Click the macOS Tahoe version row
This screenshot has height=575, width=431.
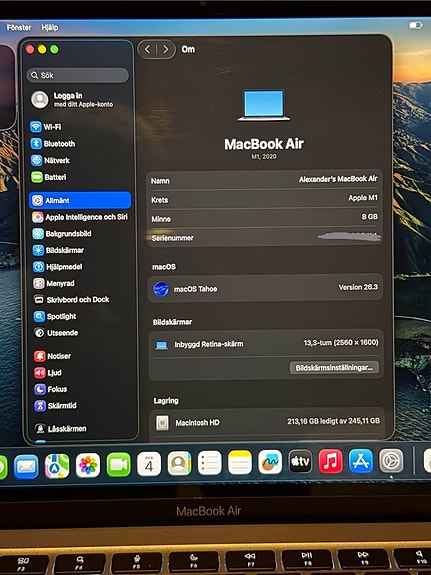click(x=265, y=288)
